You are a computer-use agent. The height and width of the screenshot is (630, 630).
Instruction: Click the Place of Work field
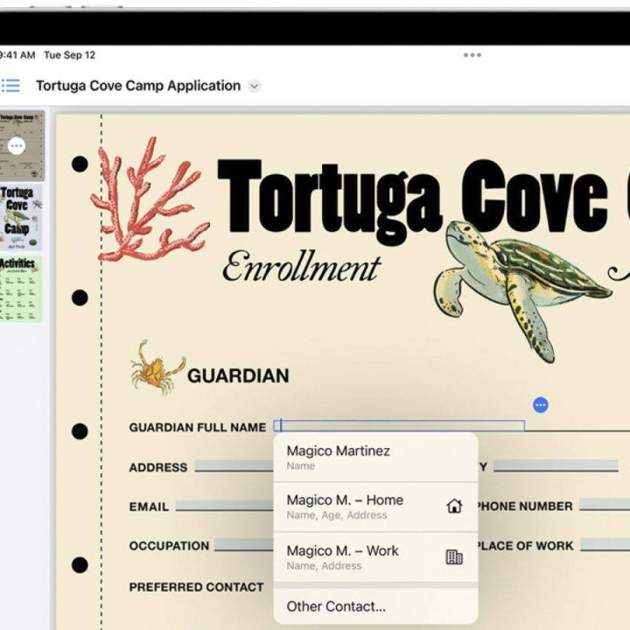coord(604,546)
